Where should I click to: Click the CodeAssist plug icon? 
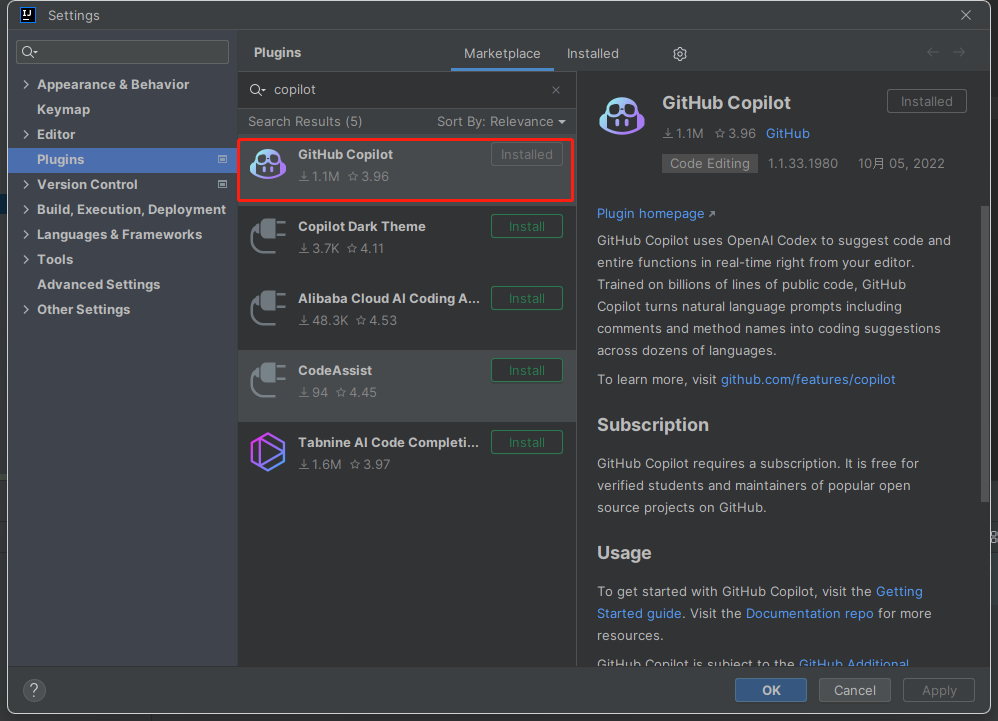(268, 380)
